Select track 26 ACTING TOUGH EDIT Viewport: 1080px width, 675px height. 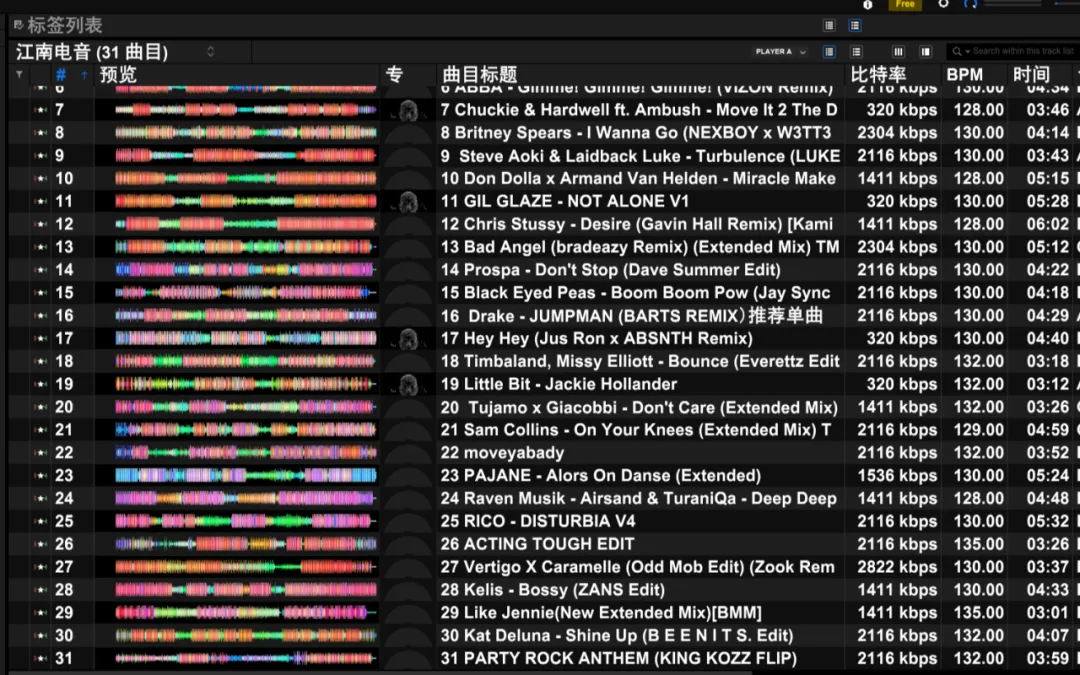click(537, 544)
